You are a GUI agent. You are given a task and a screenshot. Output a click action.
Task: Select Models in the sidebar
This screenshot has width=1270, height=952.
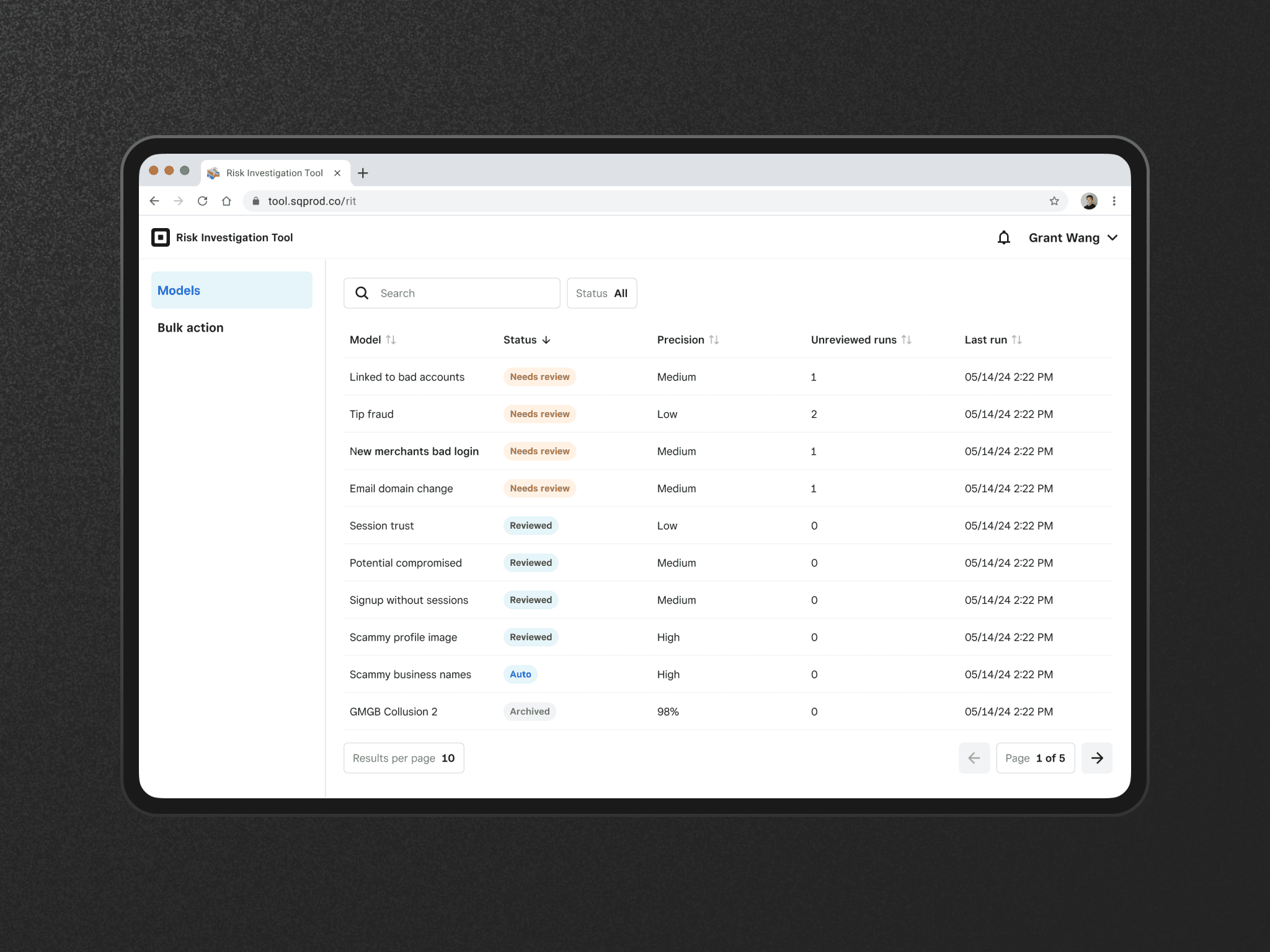[x=231, y=290]
